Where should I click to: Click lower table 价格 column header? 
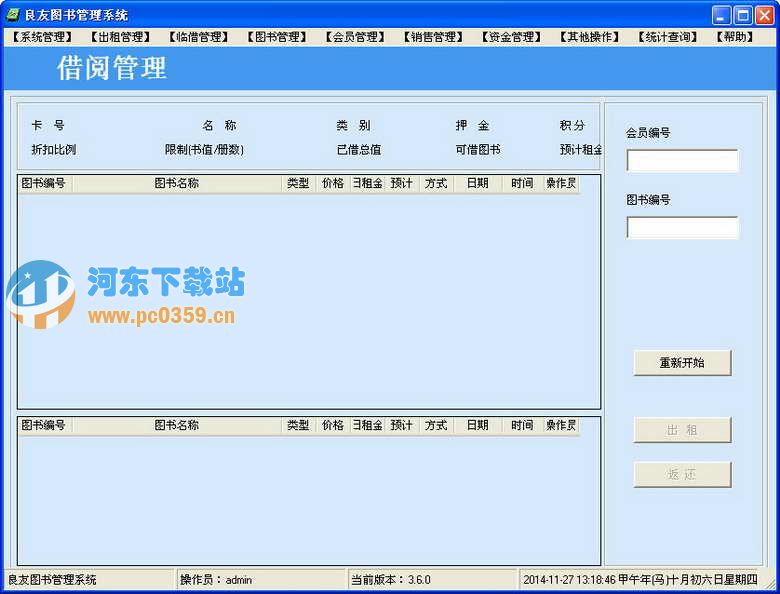pos(333,425)
